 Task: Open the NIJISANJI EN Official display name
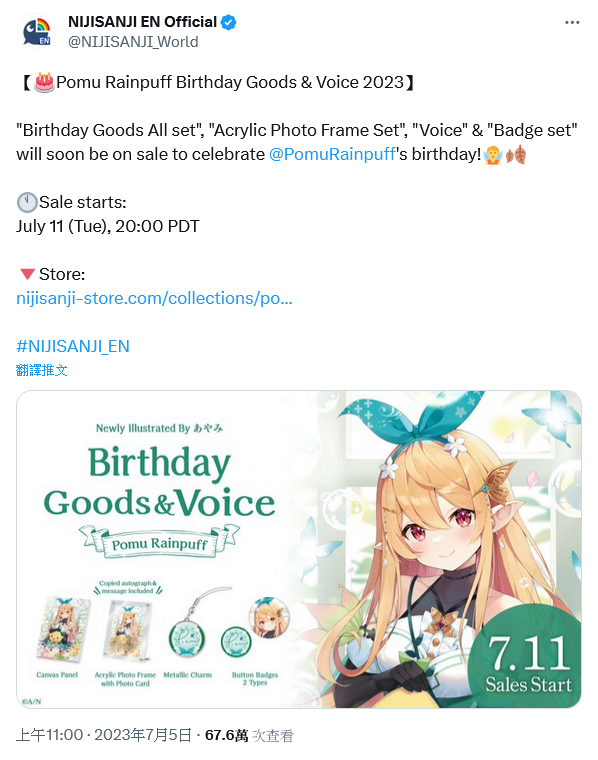point(142,22)
